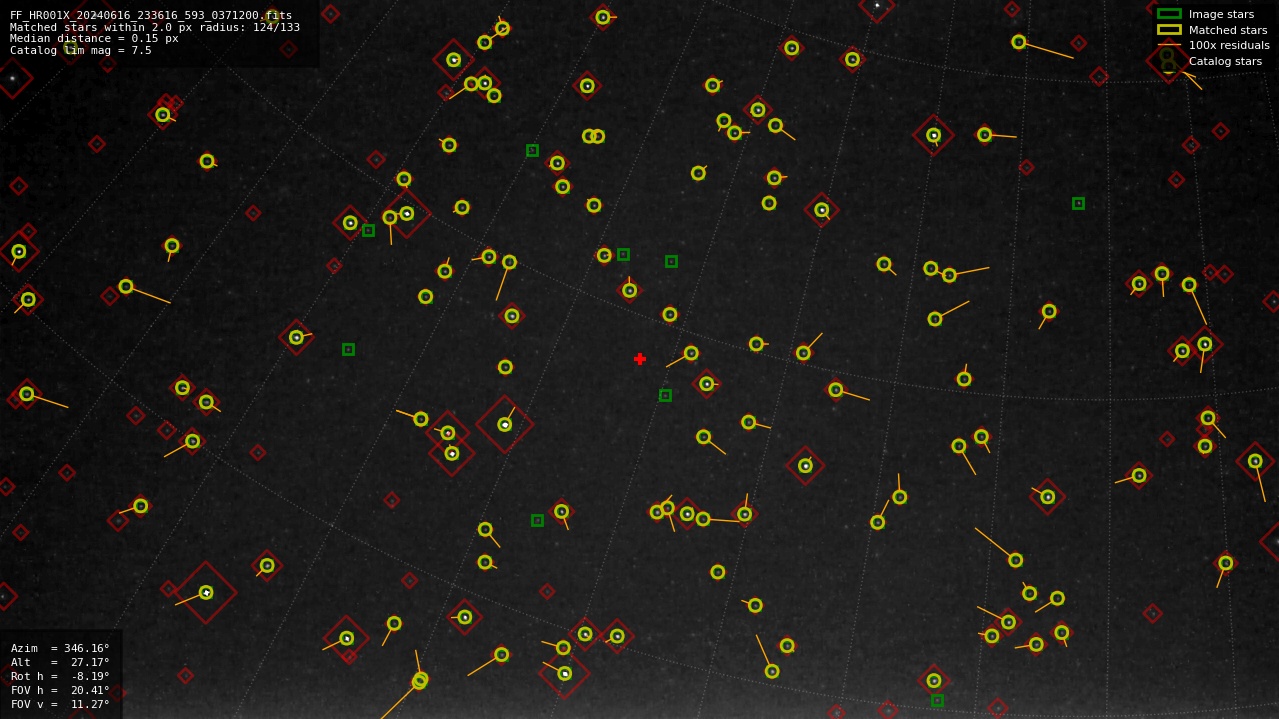Click the 'Alt = 27.17°' readout

pyautogui.click(x=60, y=662)
